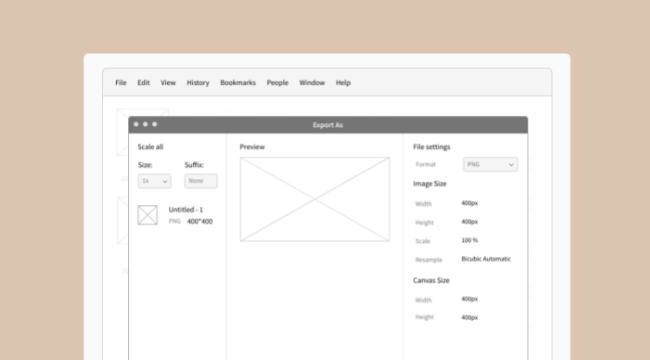Open the Help menu
Viewport: 650px width, 360px height.
tap(343, 83)
